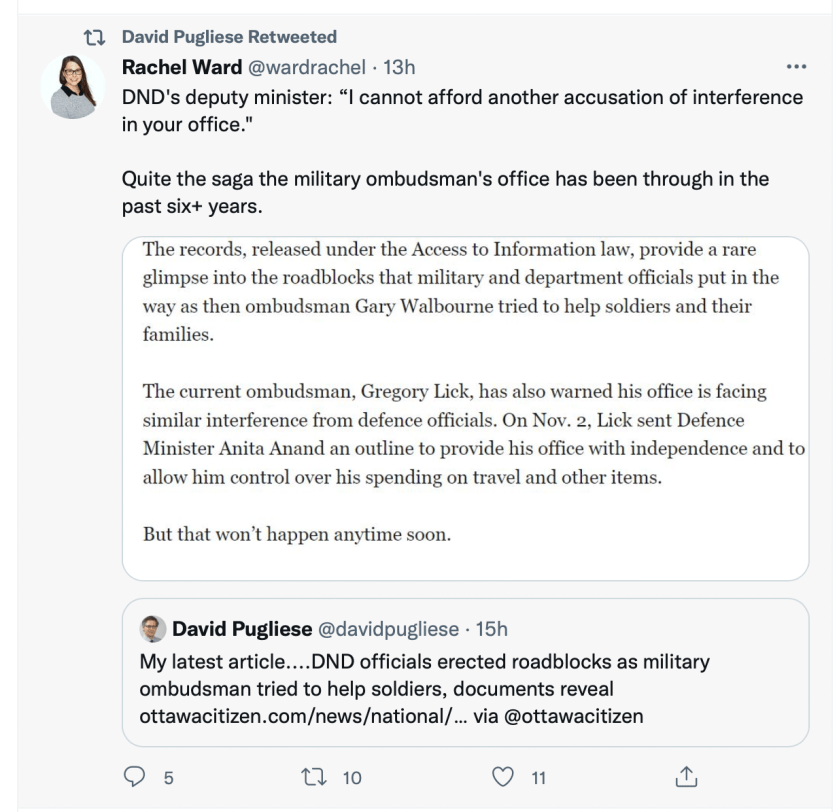Open the "David Pugliese Retweeted" link
The width and height of the screenshot is (839, 812).
point(229,38)
